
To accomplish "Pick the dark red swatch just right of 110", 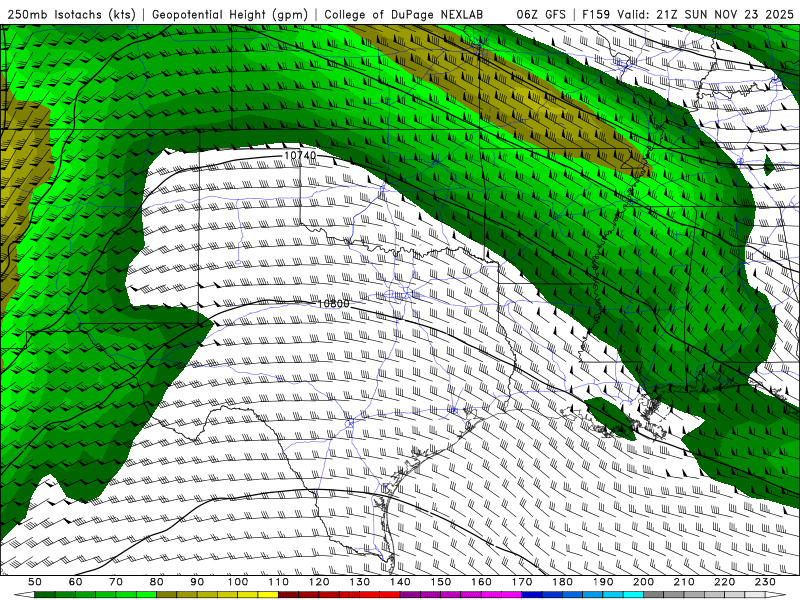I will point(288,595).
